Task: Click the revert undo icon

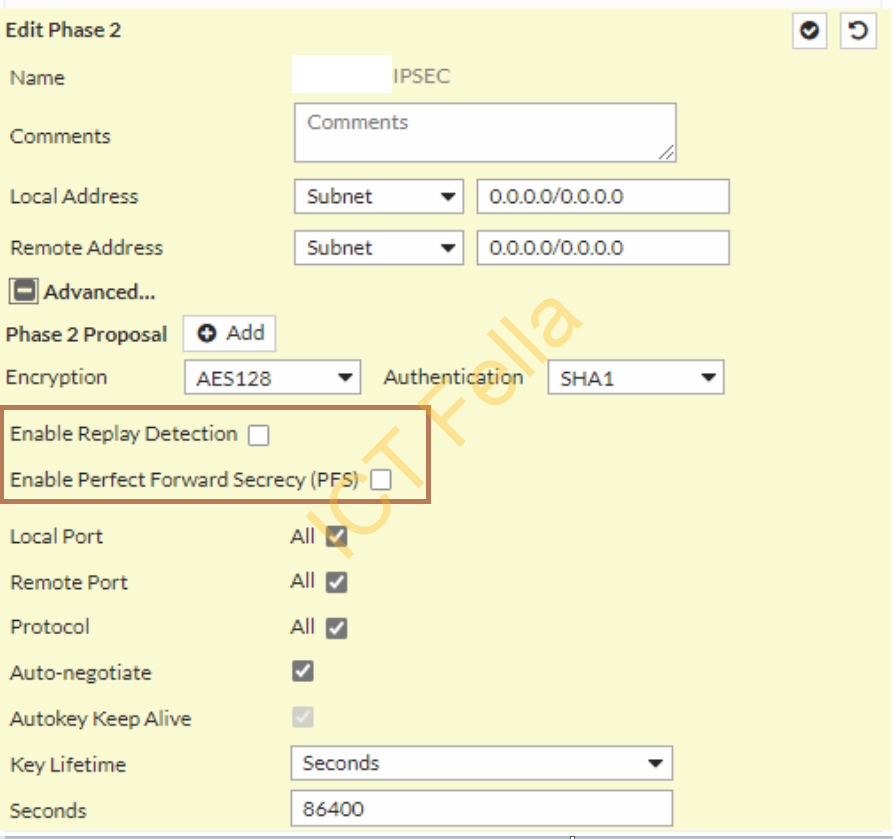Action: [857, 31]
